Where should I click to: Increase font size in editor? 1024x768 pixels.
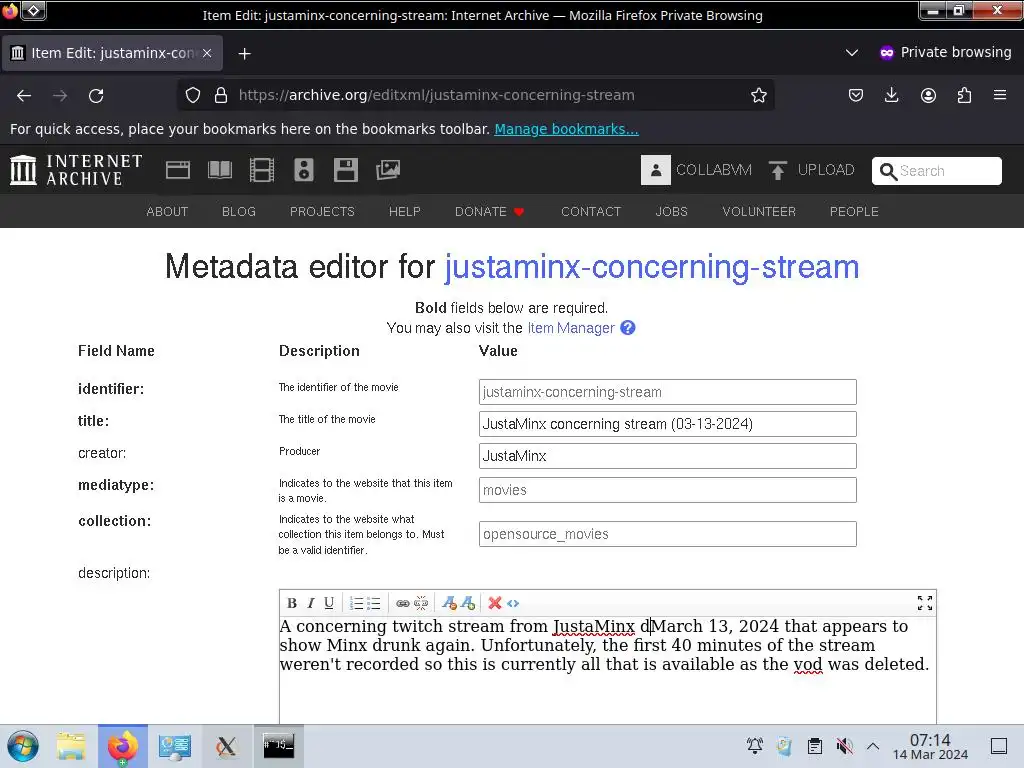tap(468, 603)
